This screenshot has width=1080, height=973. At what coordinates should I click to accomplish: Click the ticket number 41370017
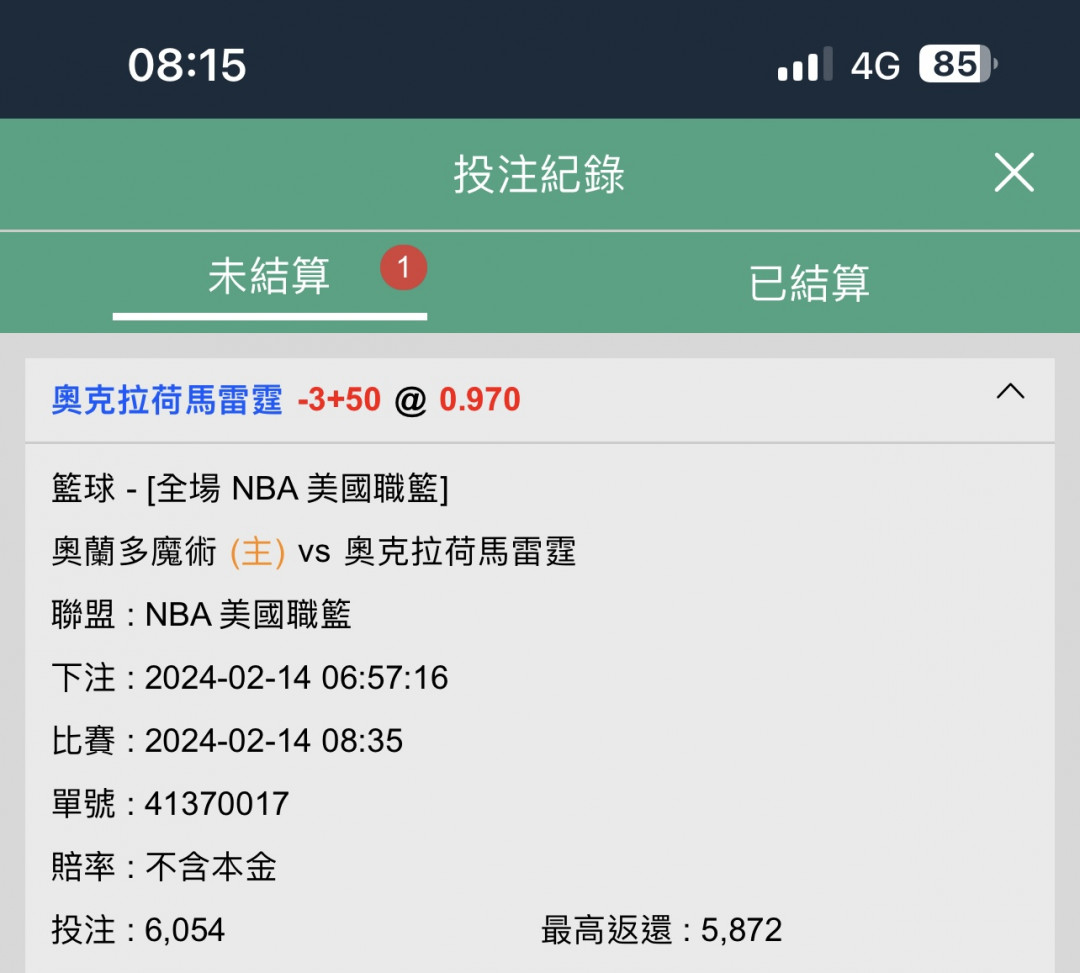(x=216, y=804)
